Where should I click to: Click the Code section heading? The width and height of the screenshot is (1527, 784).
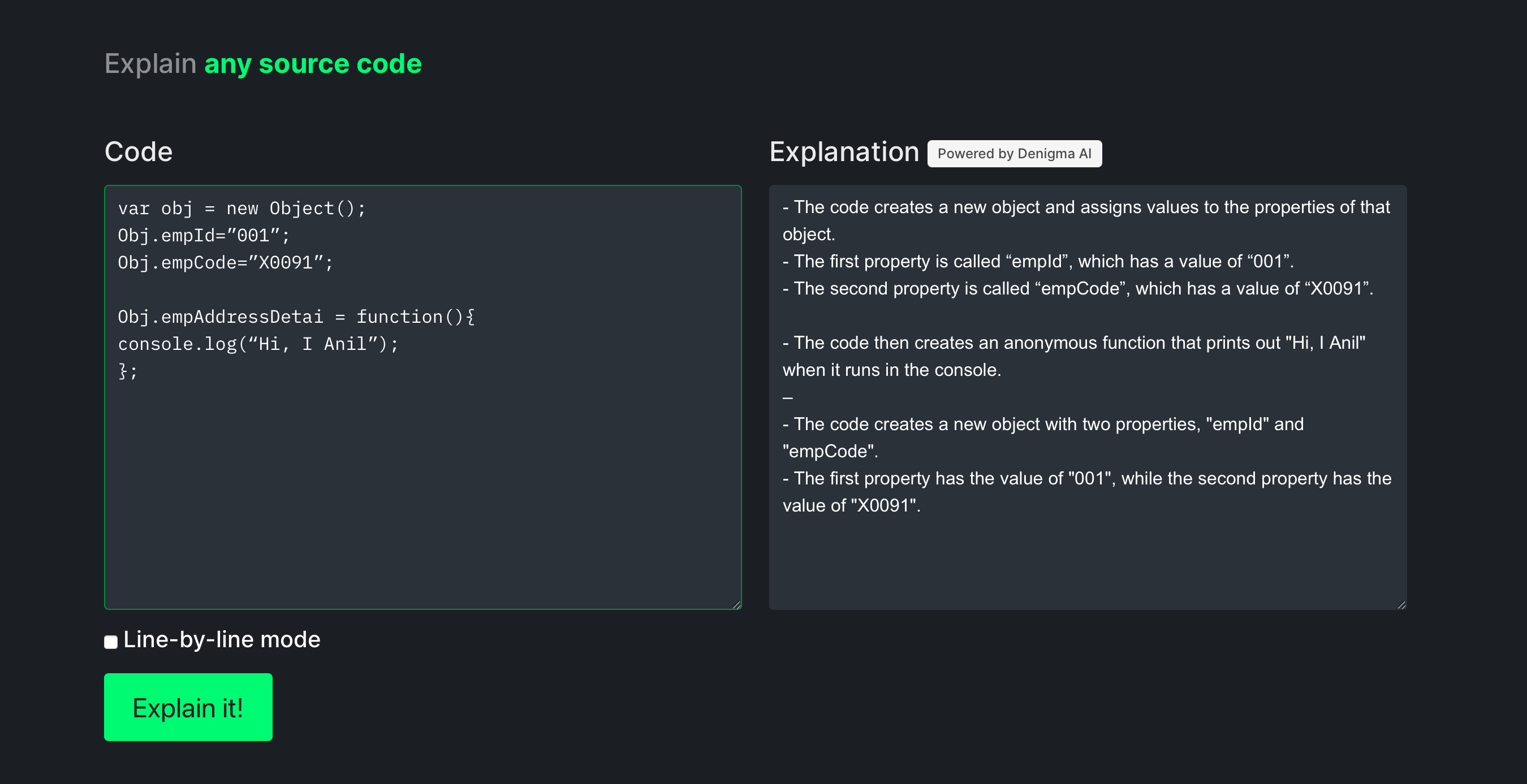tap(139, 151)
